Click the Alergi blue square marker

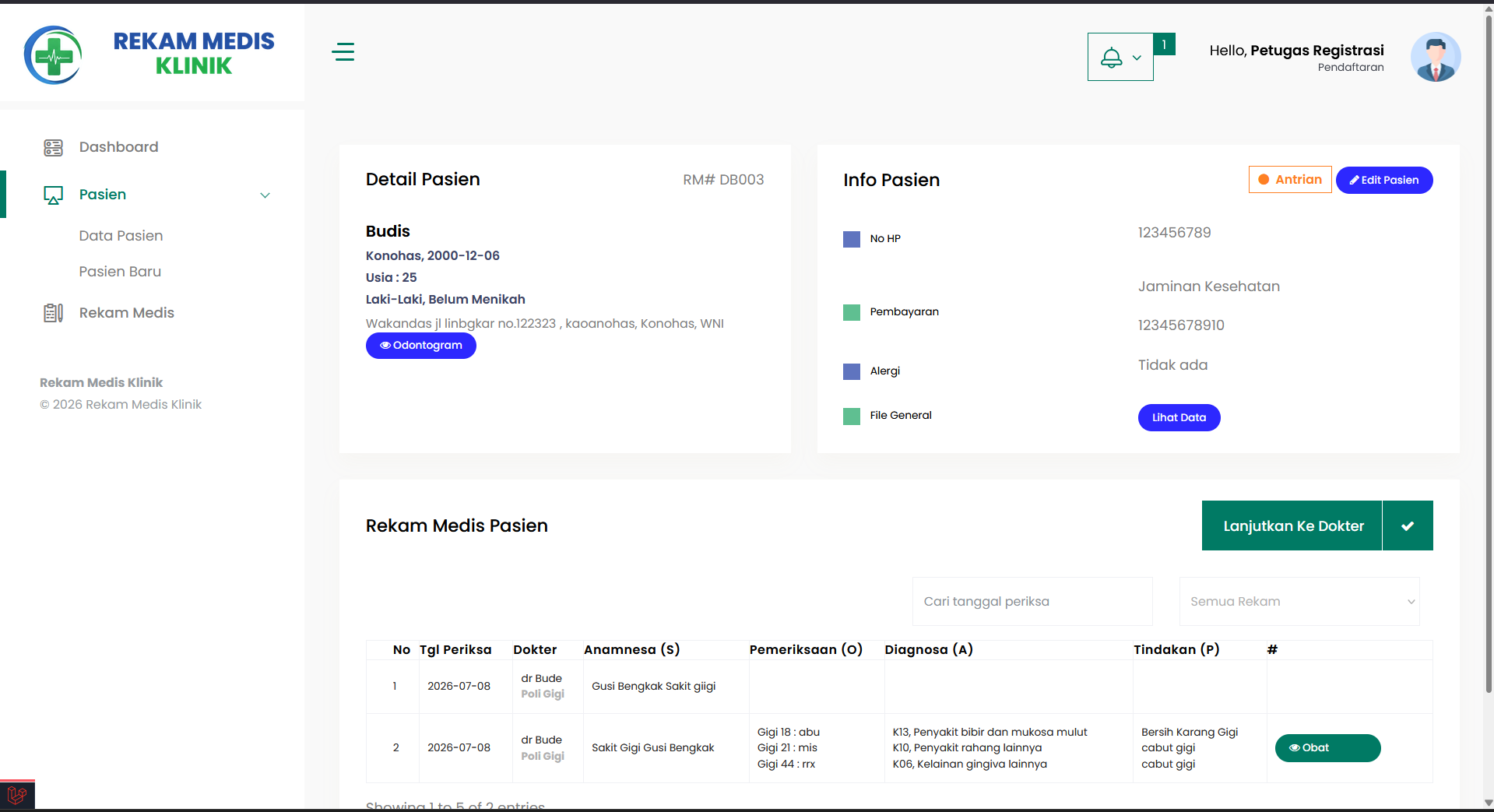[x=852, y=371]
